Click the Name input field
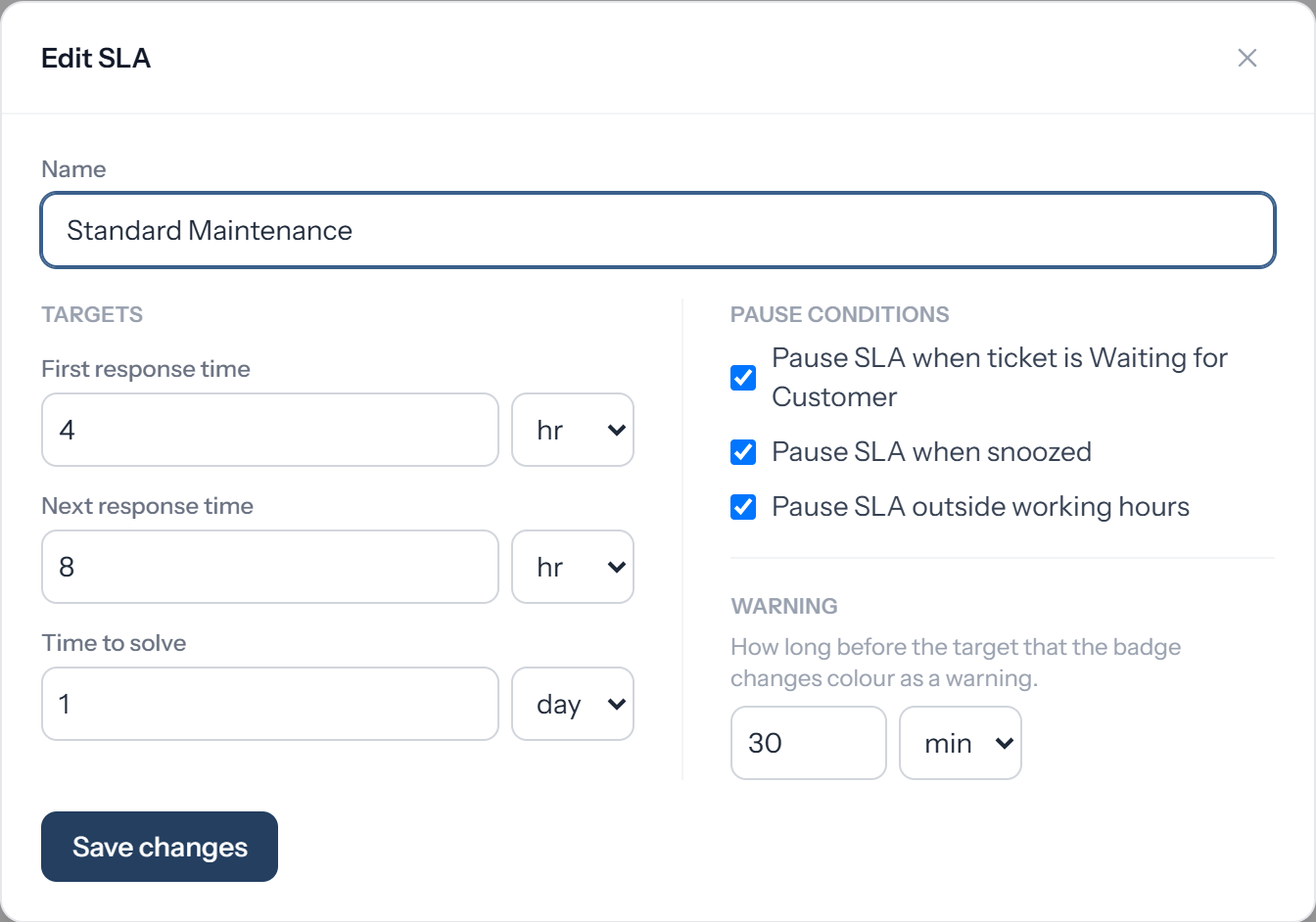 (658, 230)
